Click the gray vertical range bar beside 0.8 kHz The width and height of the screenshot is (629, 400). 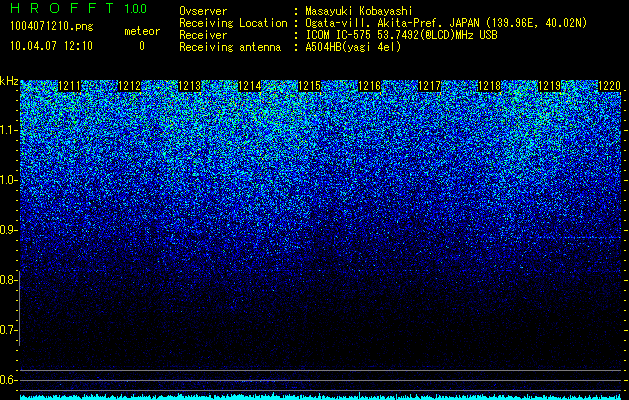(x=19, y=308)
